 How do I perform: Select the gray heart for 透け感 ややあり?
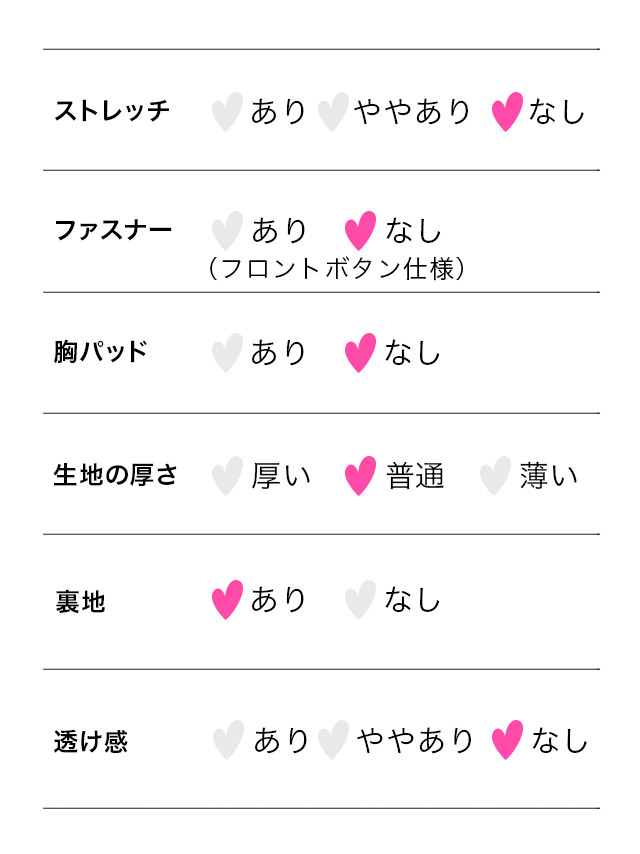[332, 741]
